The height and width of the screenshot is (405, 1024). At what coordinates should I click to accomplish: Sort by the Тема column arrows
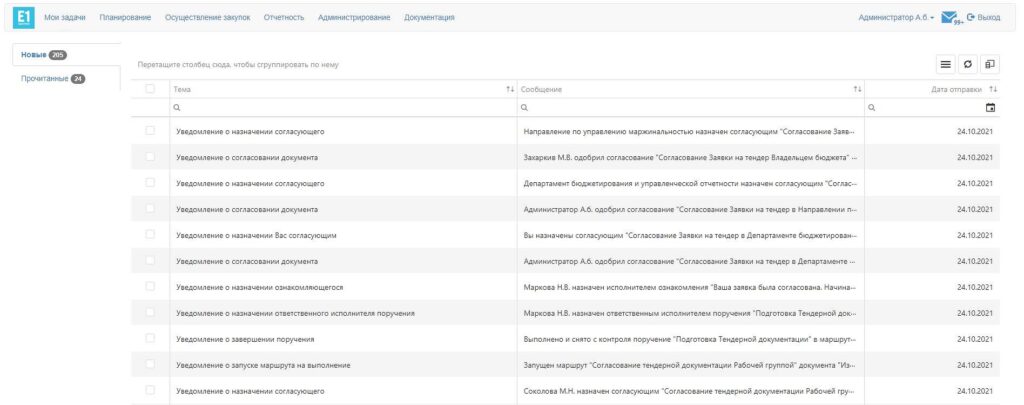pyautogui.click(x=510, y=90)
